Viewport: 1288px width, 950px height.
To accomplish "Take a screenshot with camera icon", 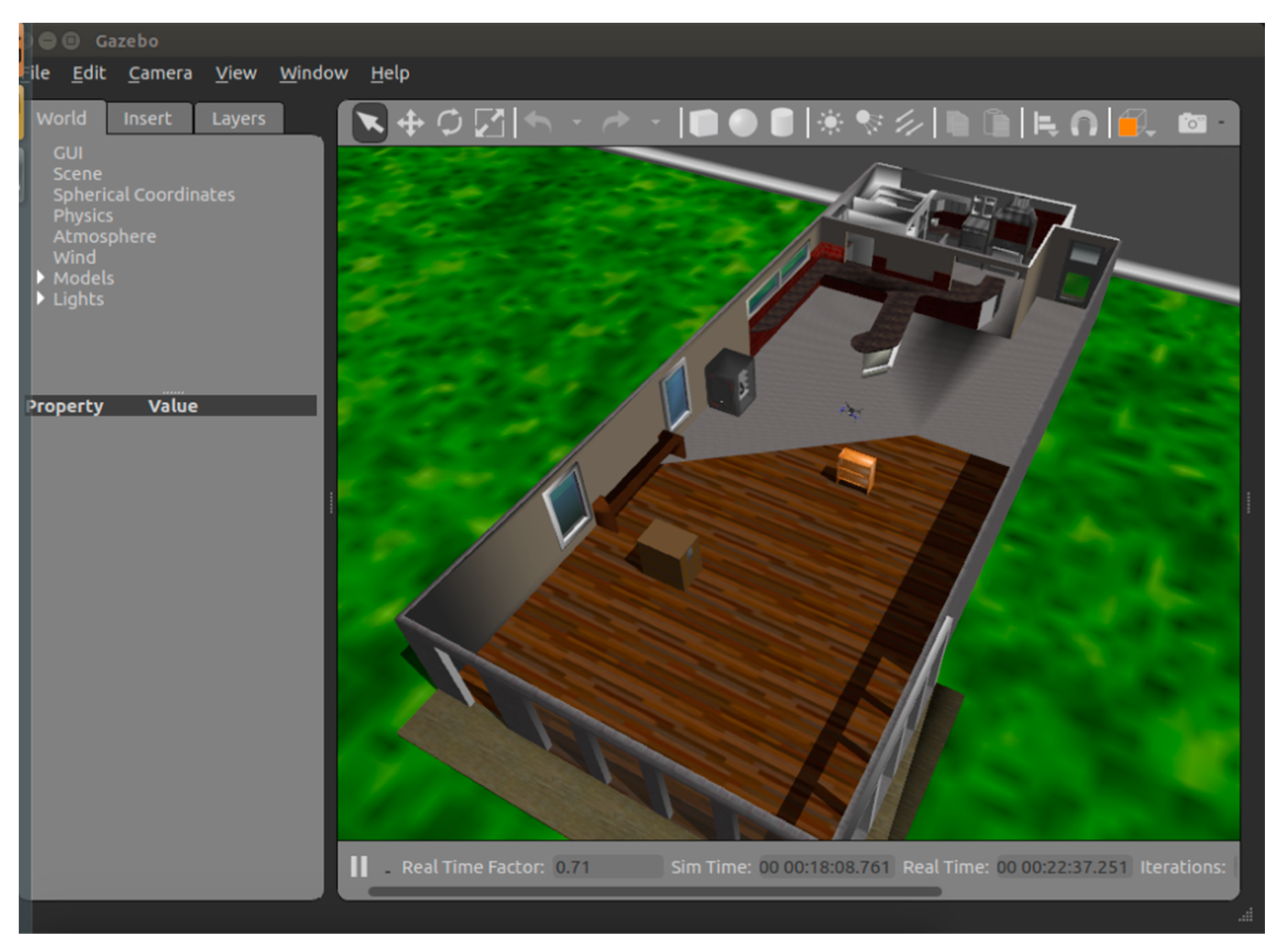I will 1192,123.
